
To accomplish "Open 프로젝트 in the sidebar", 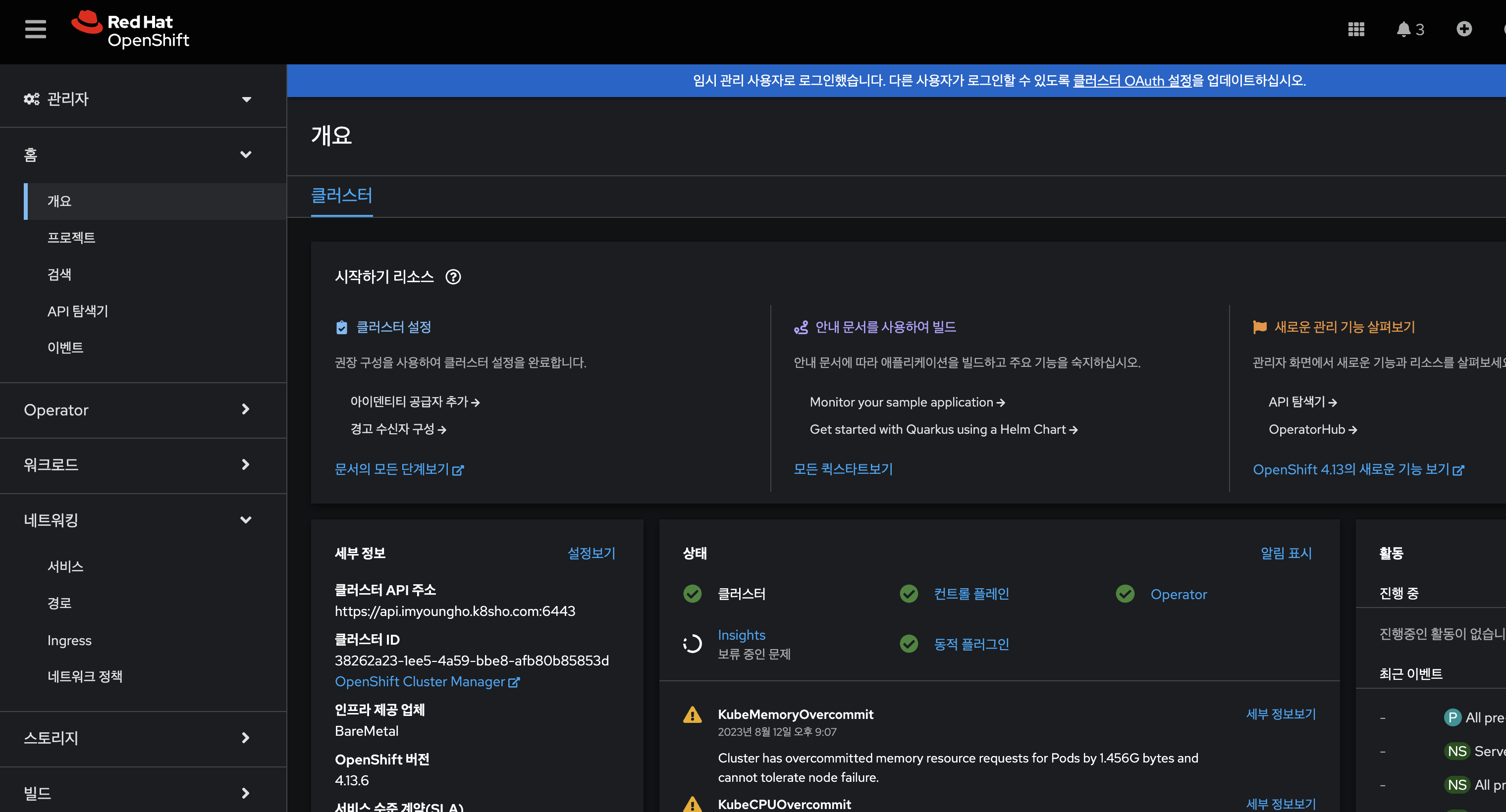I will (71, 238).
